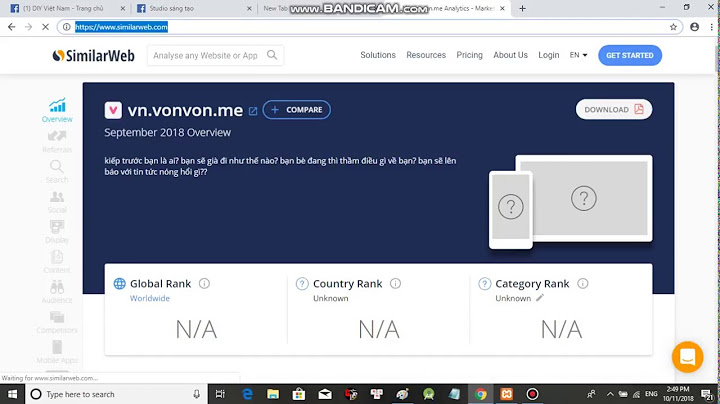This screenshot has width=720, height=404.
Task: Open the Content sidebar section
Action: tap(57, 262)
